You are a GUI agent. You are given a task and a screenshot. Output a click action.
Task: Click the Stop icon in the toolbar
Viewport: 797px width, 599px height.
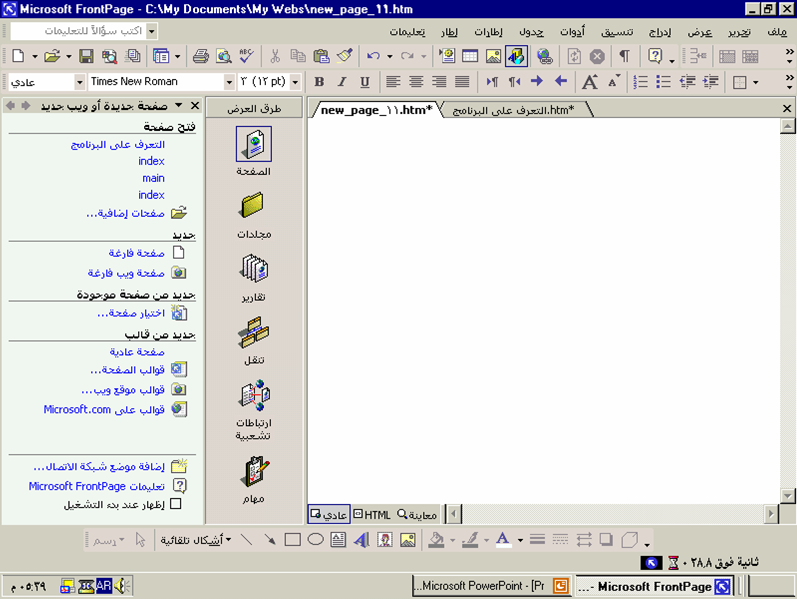(597, 56)
